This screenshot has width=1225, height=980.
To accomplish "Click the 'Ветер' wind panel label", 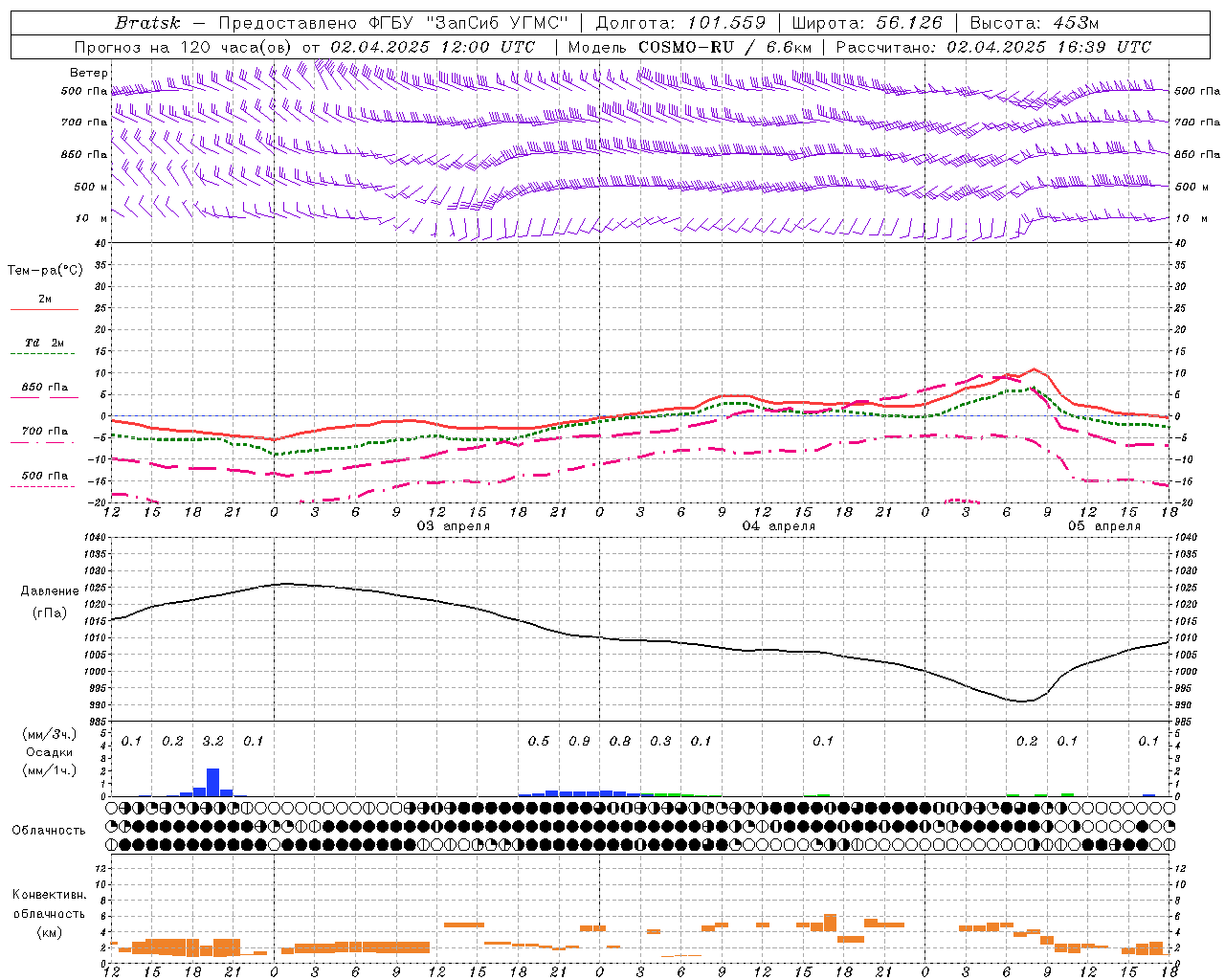I will tap(89, 73).
